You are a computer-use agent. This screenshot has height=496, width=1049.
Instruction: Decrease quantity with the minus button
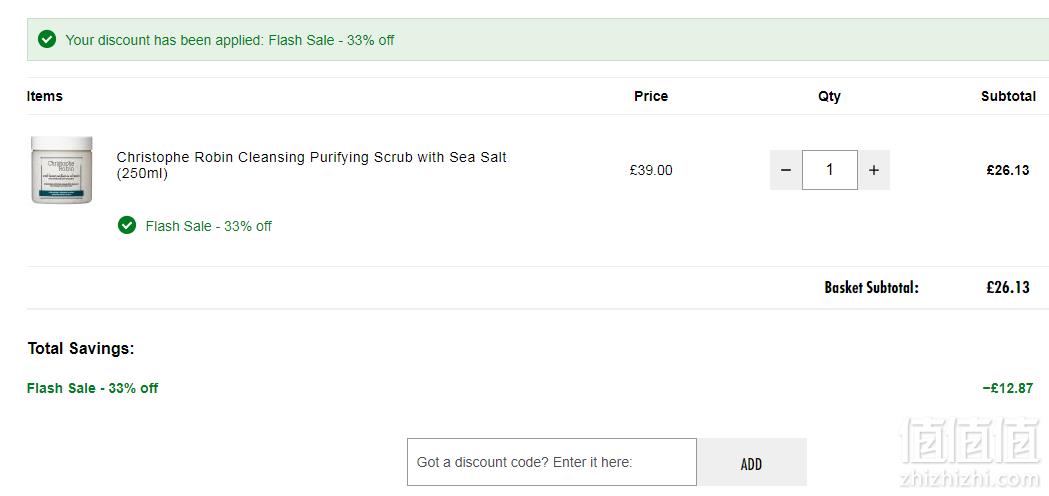[x=786, y=170]
